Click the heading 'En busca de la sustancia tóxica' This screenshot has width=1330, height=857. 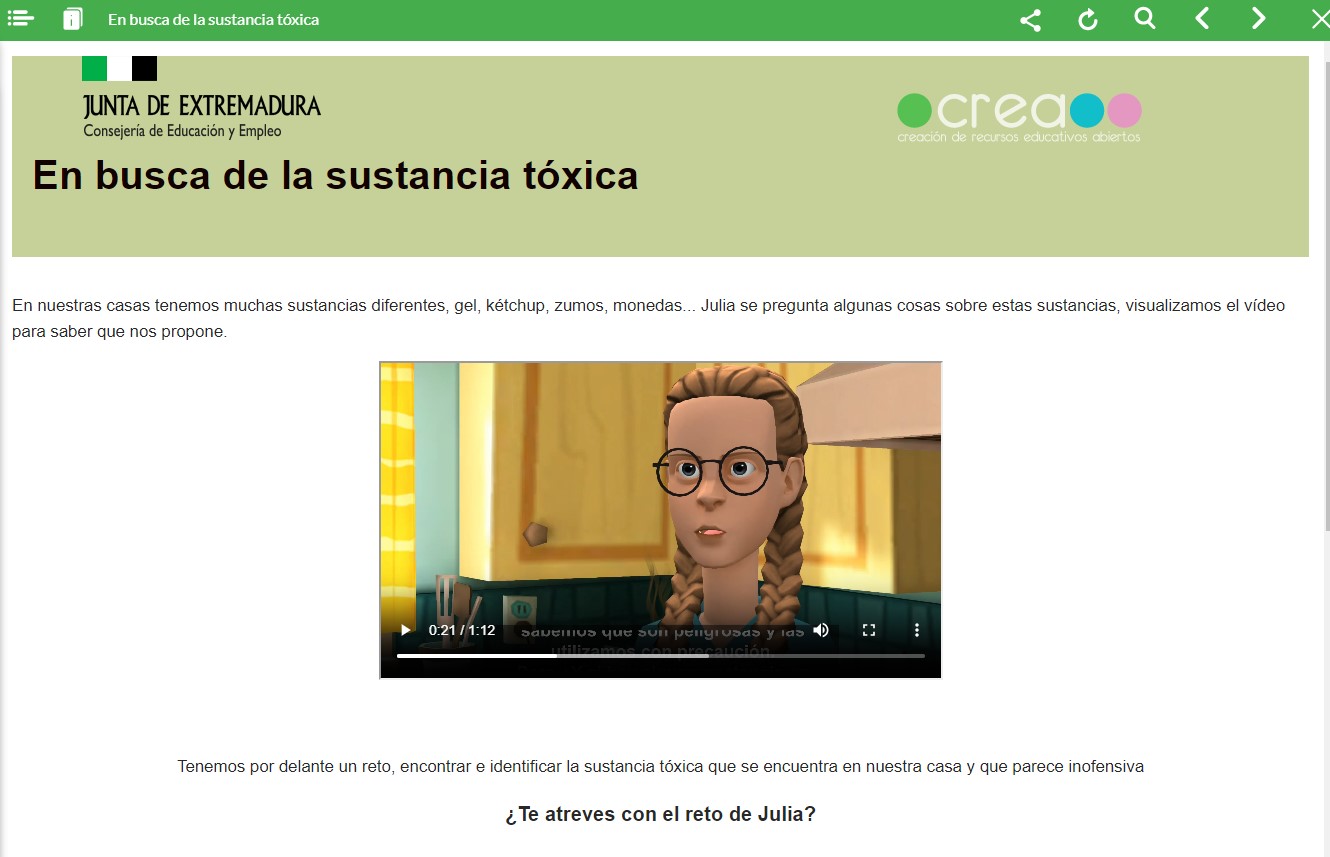click(335, 175)
